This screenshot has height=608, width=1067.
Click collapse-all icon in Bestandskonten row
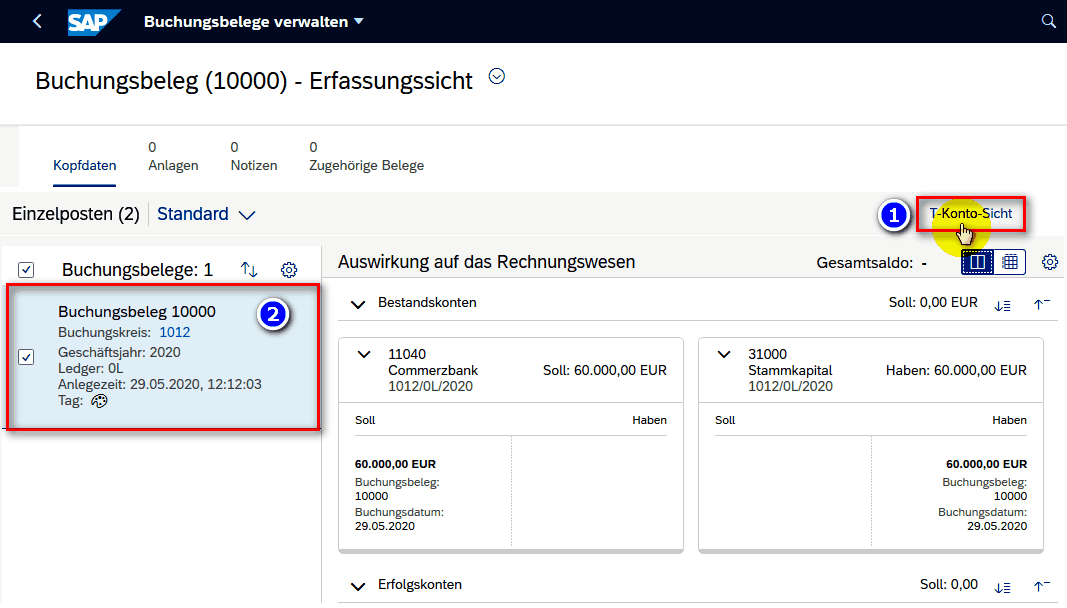pos(1041,304)
